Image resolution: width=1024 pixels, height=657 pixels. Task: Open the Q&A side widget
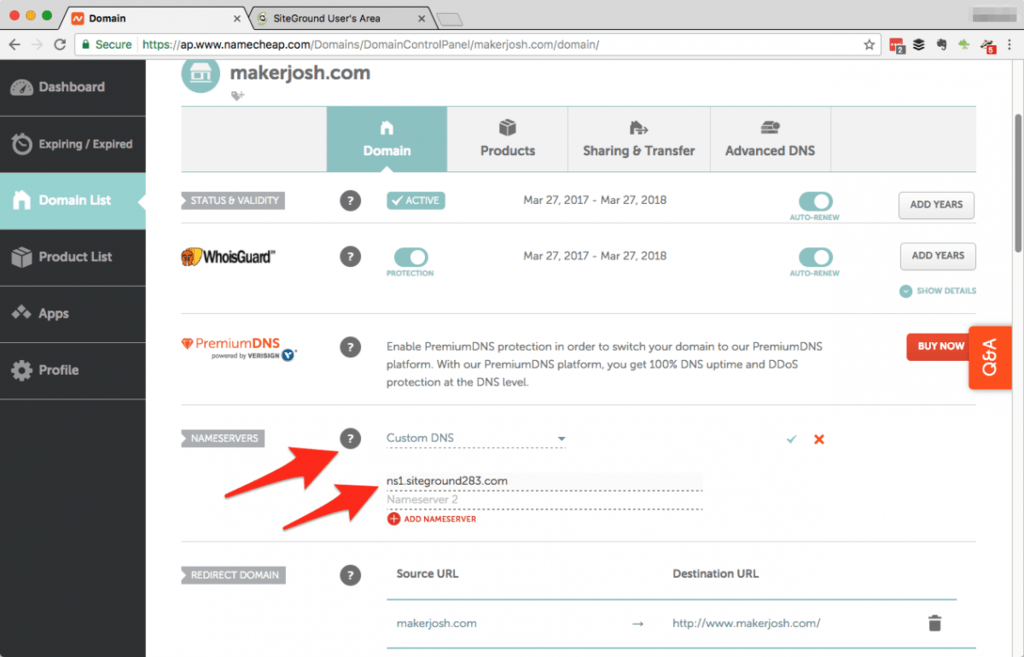point(990,358)
